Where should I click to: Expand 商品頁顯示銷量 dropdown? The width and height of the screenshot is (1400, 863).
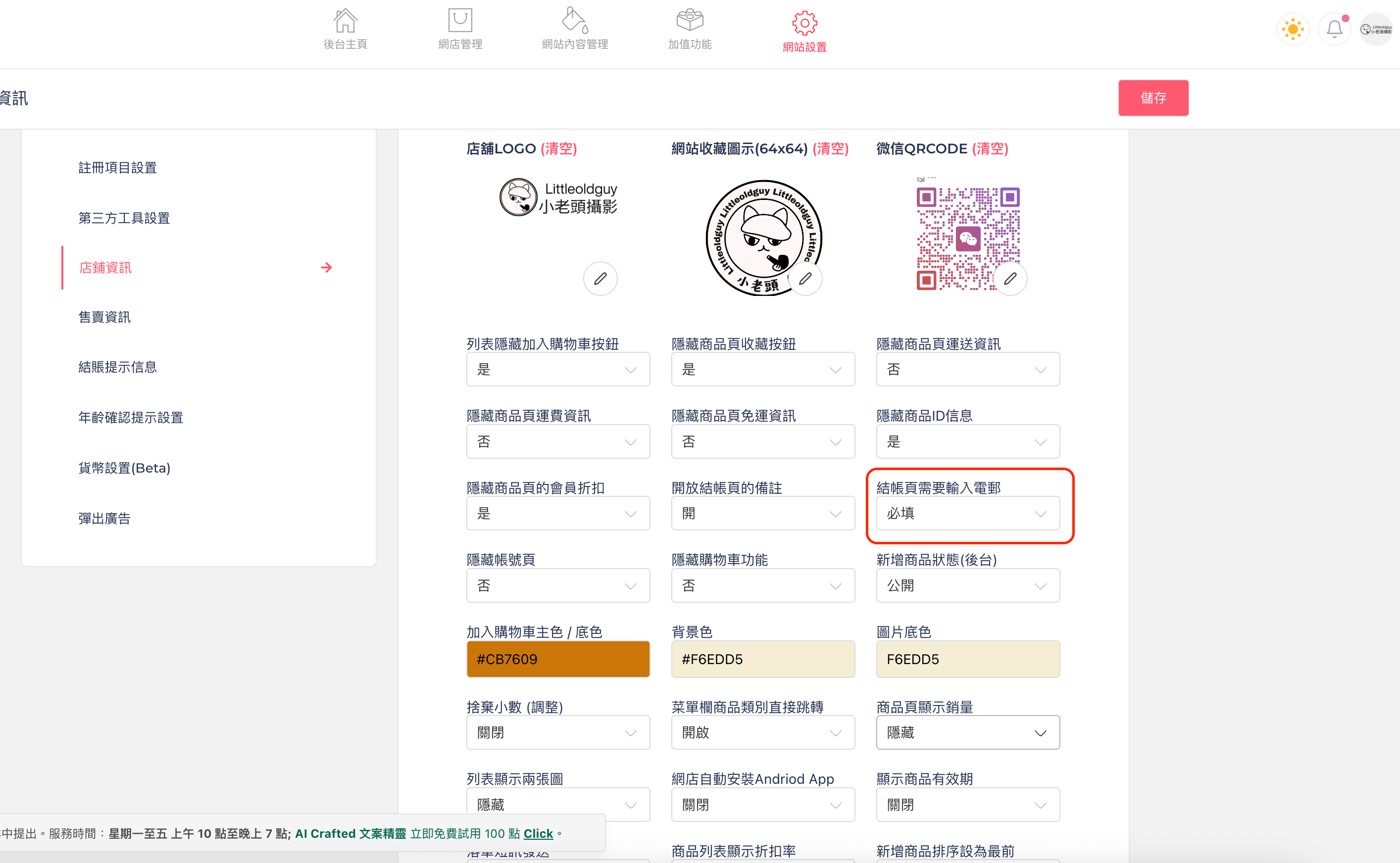tap(967, 732)
